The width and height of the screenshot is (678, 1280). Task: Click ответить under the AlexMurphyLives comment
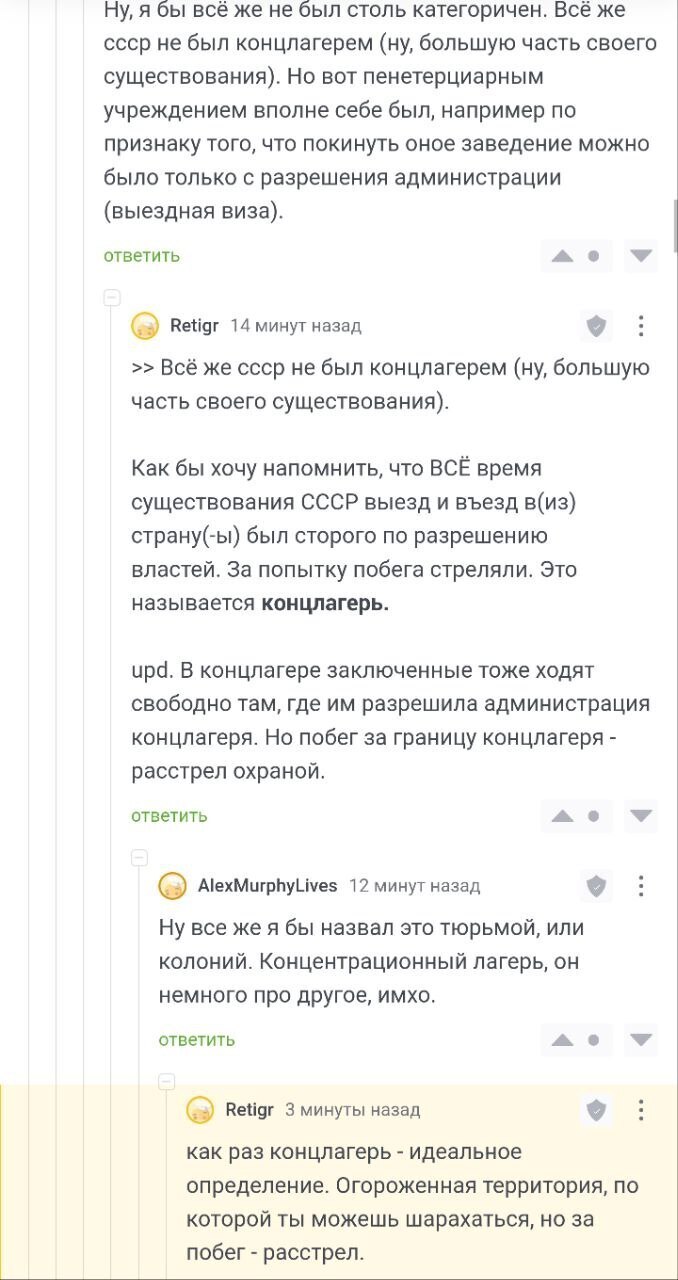pyautogui.click(x=197, y=1040)
